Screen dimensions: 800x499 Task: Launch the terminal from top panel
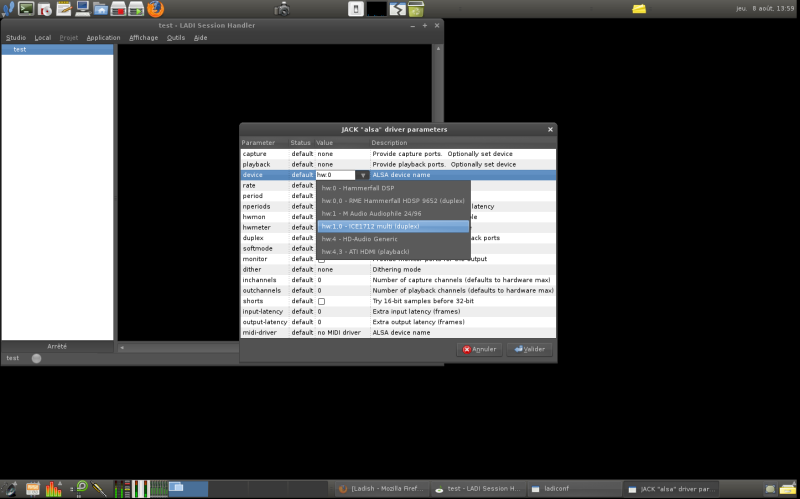[26, 9]
